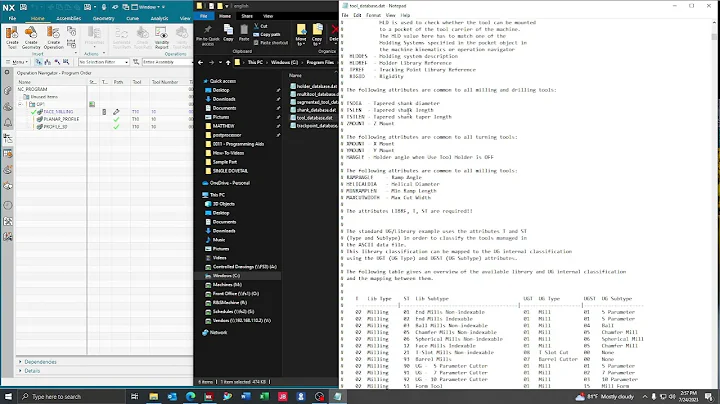This screenshot has width=720, height=404.
Task: Click Create Geometry in NX ribbon
Action: point(31,37)
